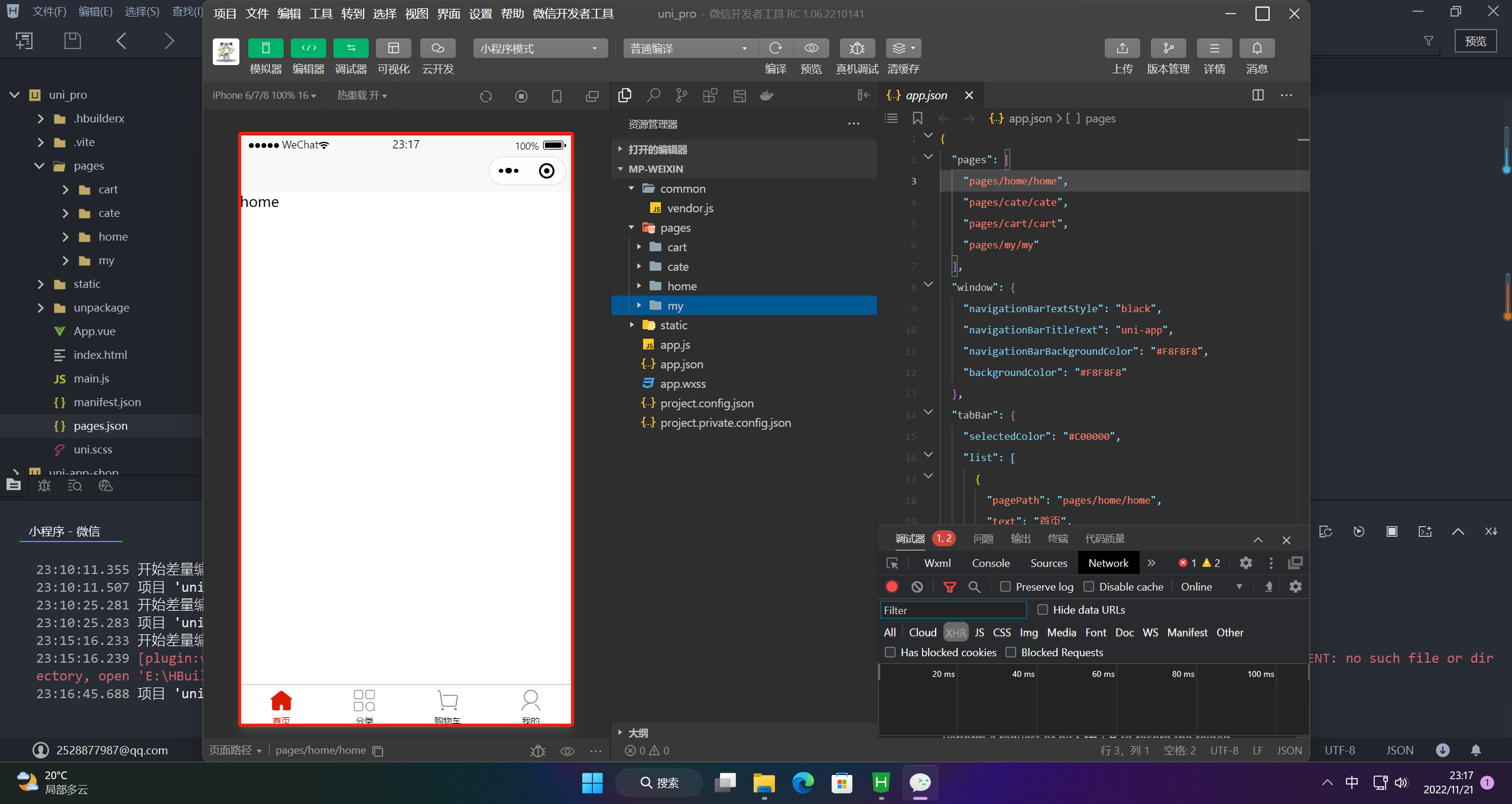The width and height of the screenshot is (1512, 804).
Task: Enable the Preserve log checkbox
Action: 1005,587
